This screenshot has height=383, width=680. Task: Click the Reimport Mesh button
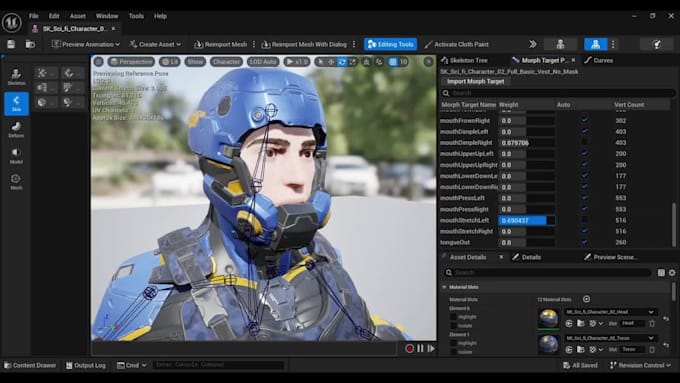[x=221, y=44]
